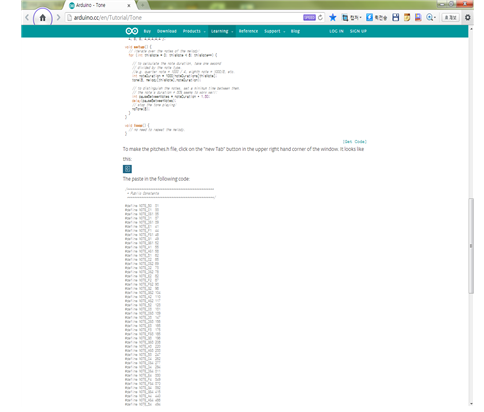Click the Get Code link

point(355,142)
